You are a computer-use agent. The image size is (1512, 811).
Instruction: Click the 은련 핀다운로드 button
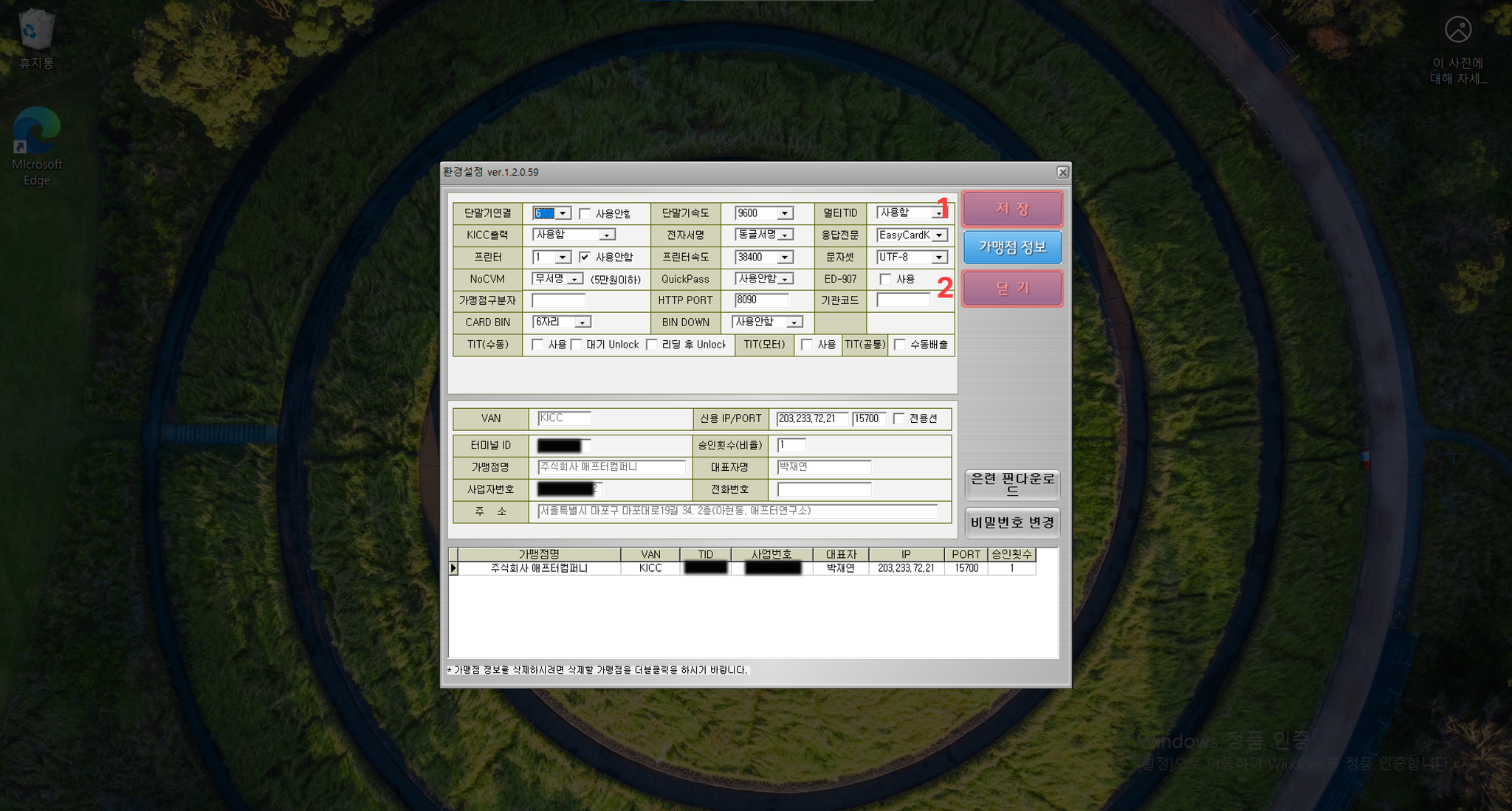(1012, 484)
